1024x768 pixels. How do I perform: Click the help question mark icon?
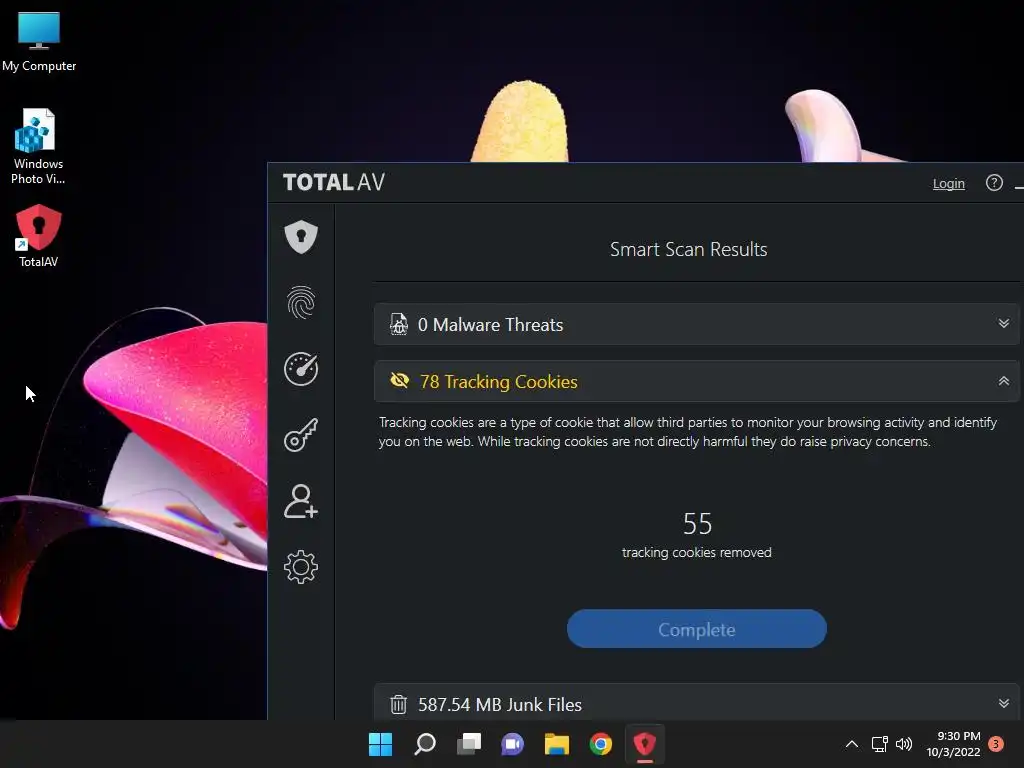point(994,183)
